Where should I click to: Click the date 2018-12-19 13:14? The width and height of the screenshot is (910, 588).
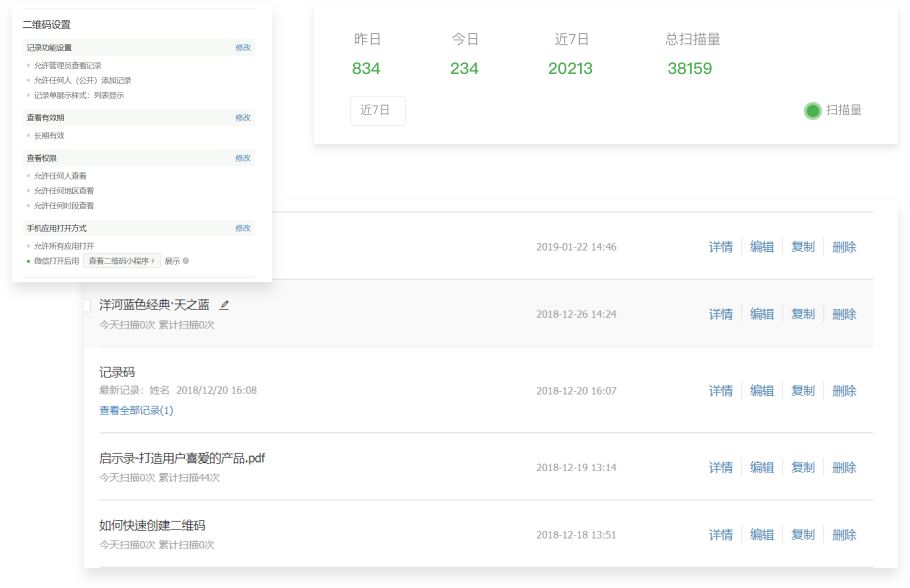coord(576,468)
